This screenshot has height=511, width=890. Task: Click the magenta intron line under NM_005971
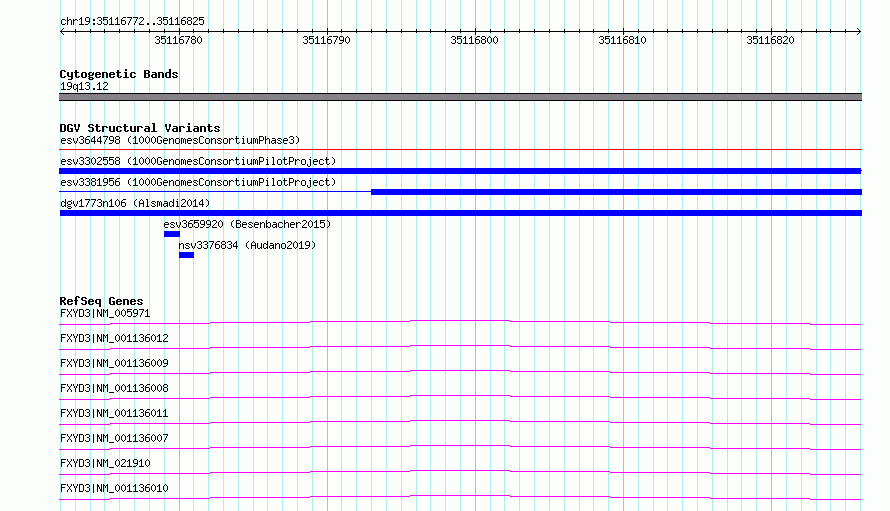click(460, 322)
